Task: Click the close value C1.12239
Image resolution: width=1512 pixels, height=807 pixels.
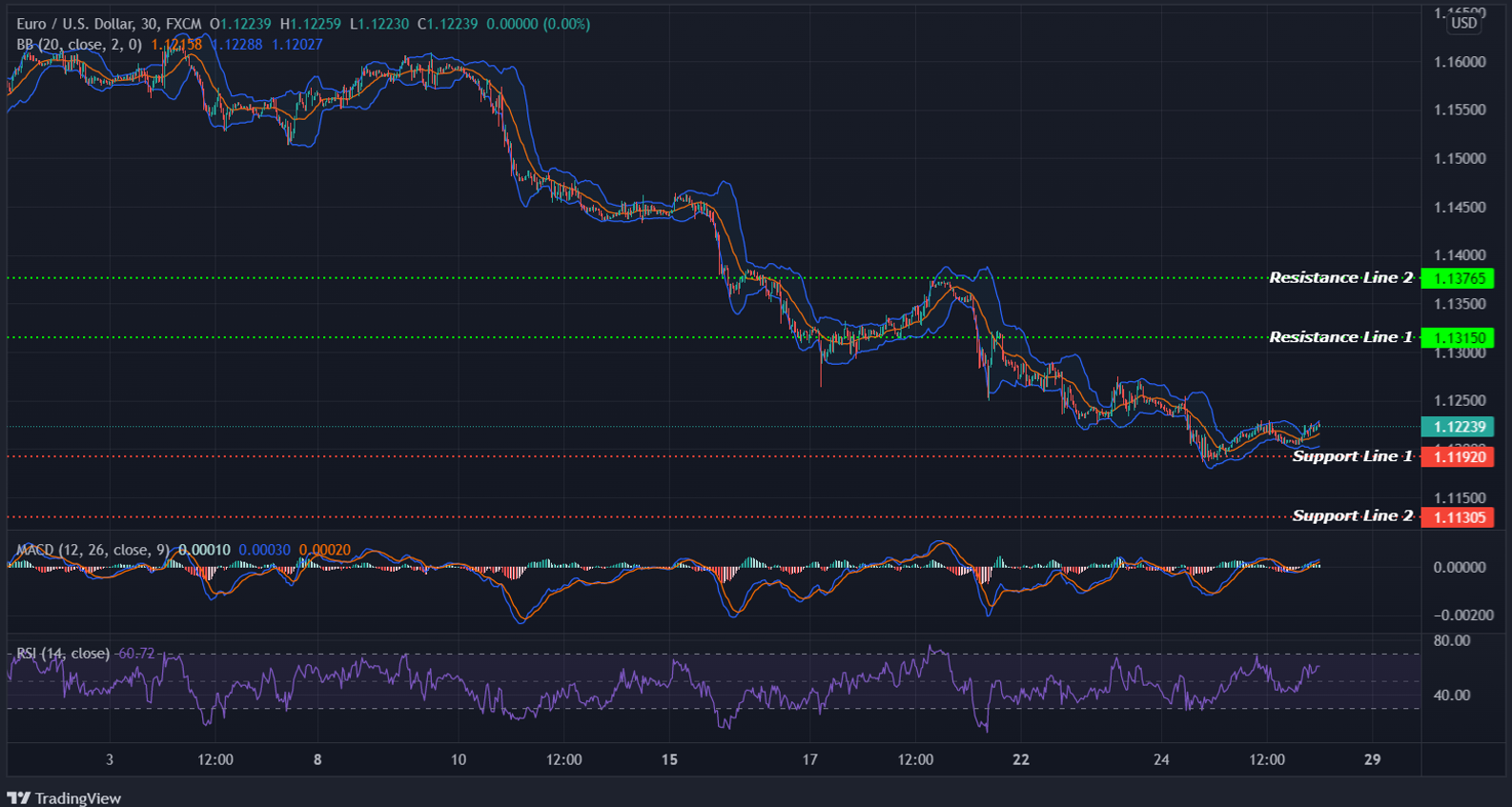Action: click(448, 24)
